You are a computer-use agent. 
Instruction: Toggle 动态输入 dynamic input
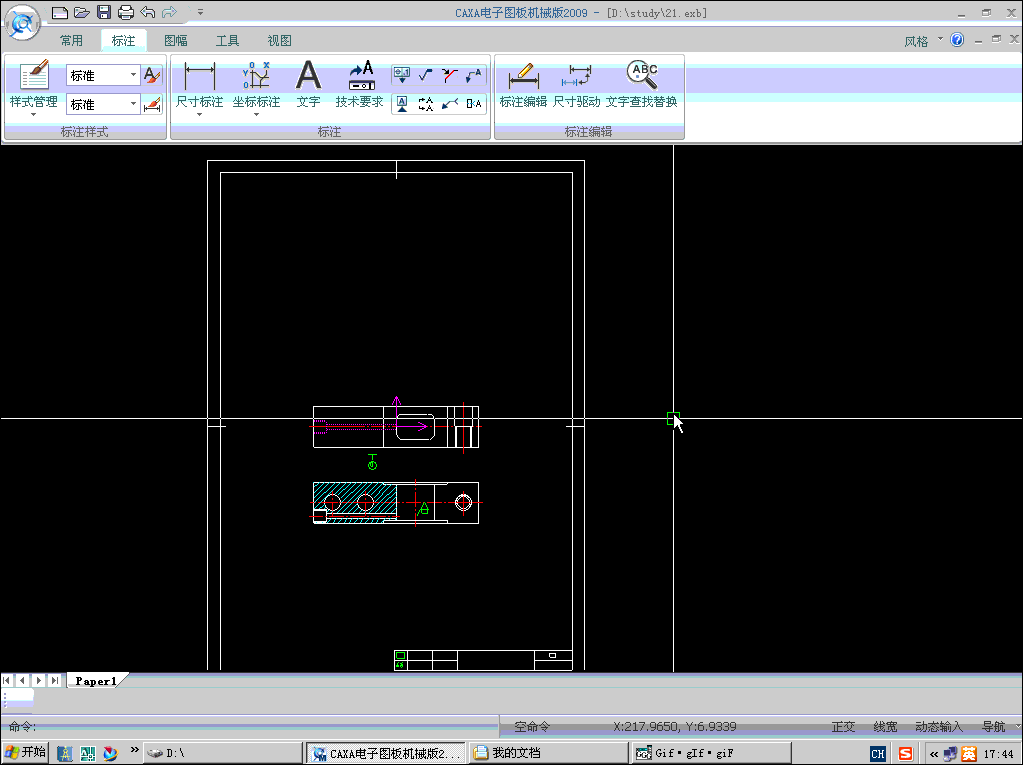tap(939, 727)
